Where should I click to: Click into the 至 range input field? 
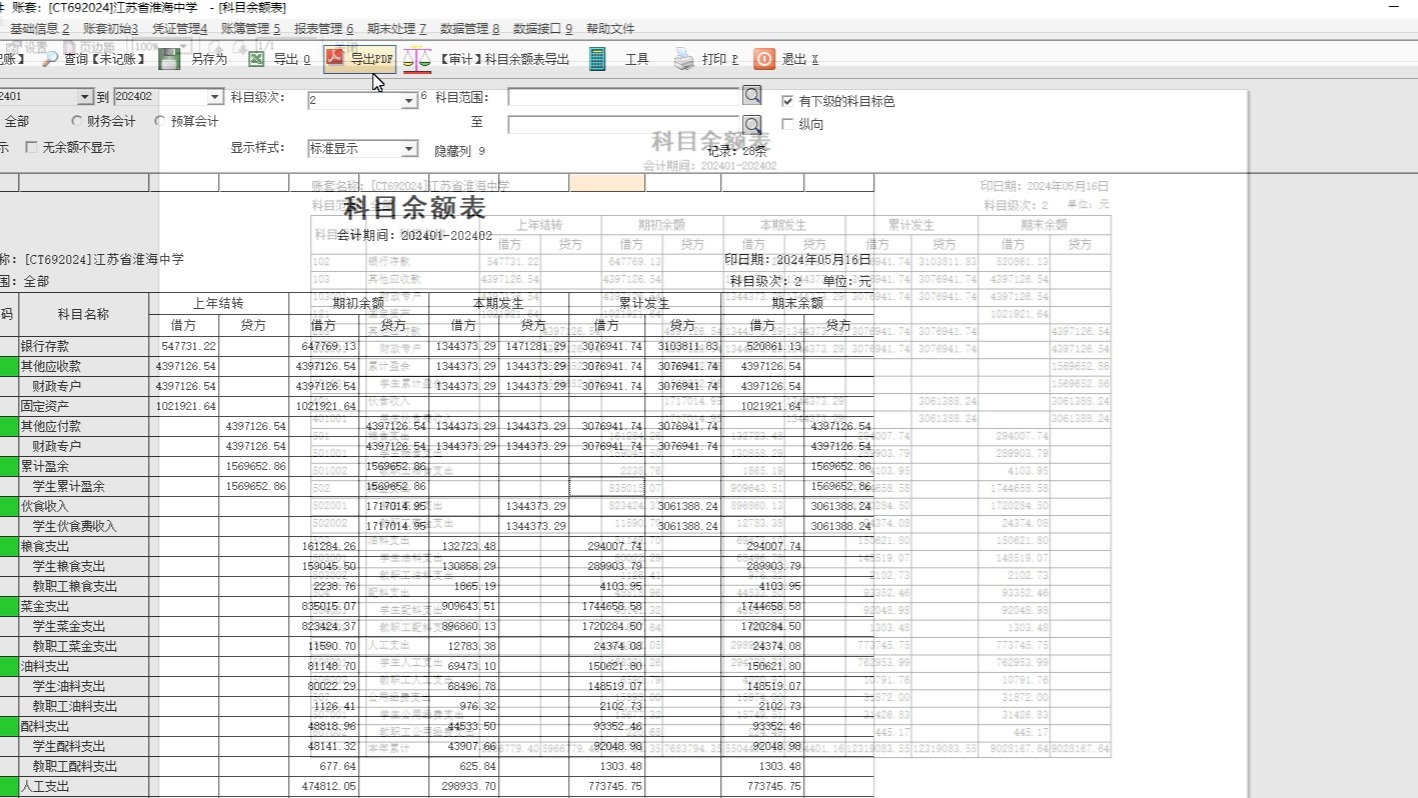tap(623, 125)
